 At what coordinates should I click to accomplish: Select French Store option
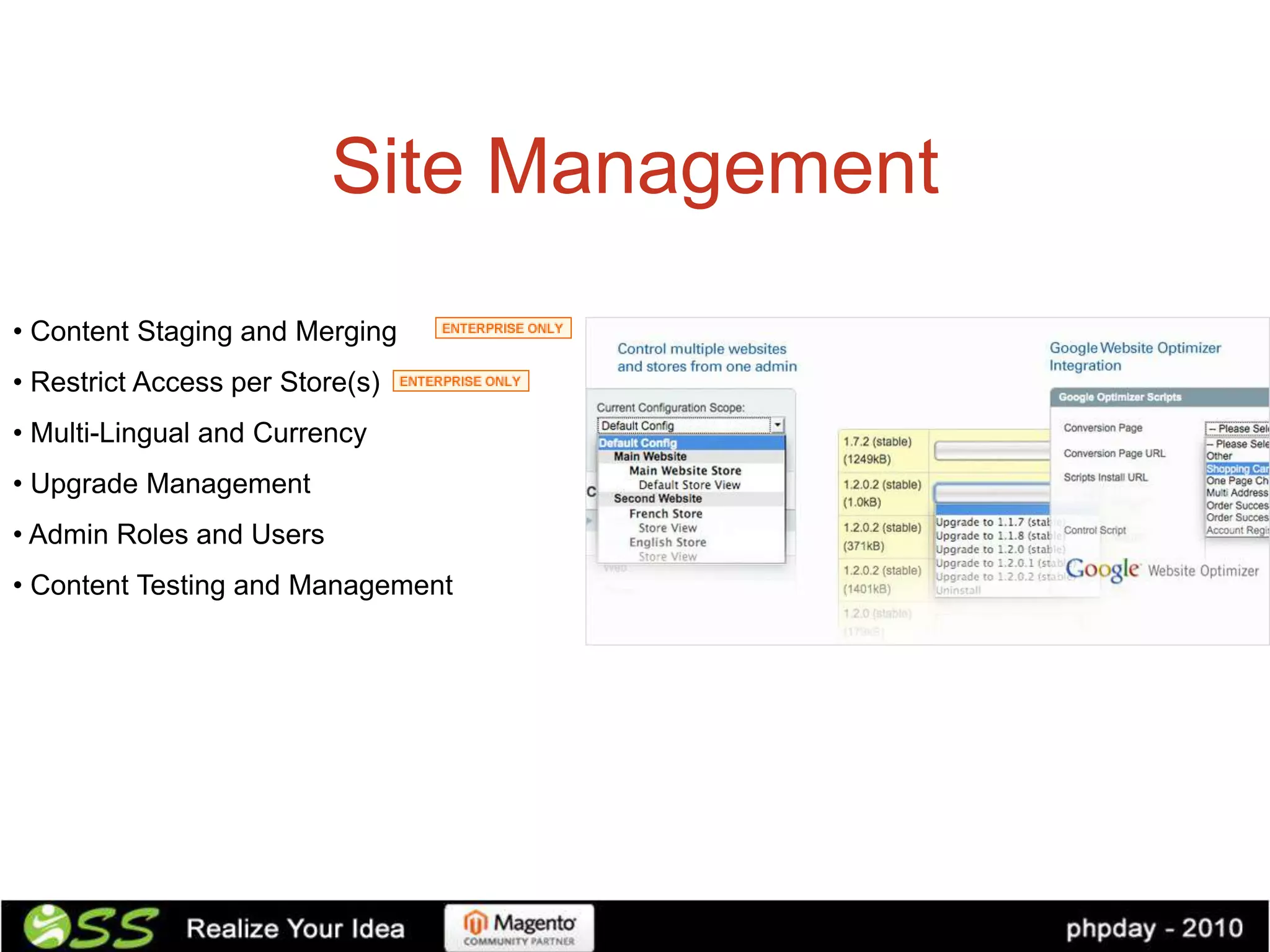click(x=665, y=513)
